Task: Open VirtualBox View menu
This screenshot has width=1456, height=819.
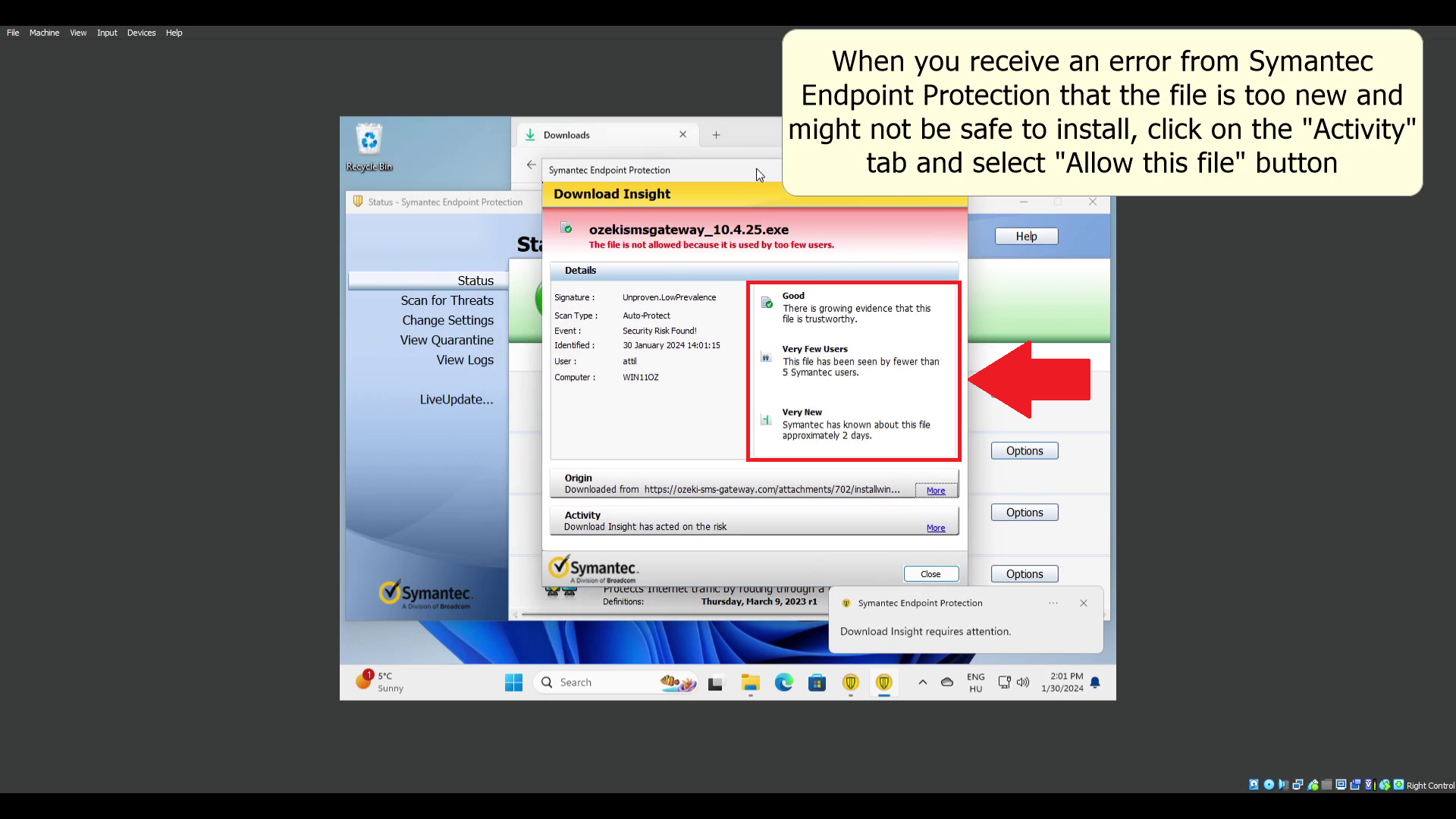Action: 78,33
